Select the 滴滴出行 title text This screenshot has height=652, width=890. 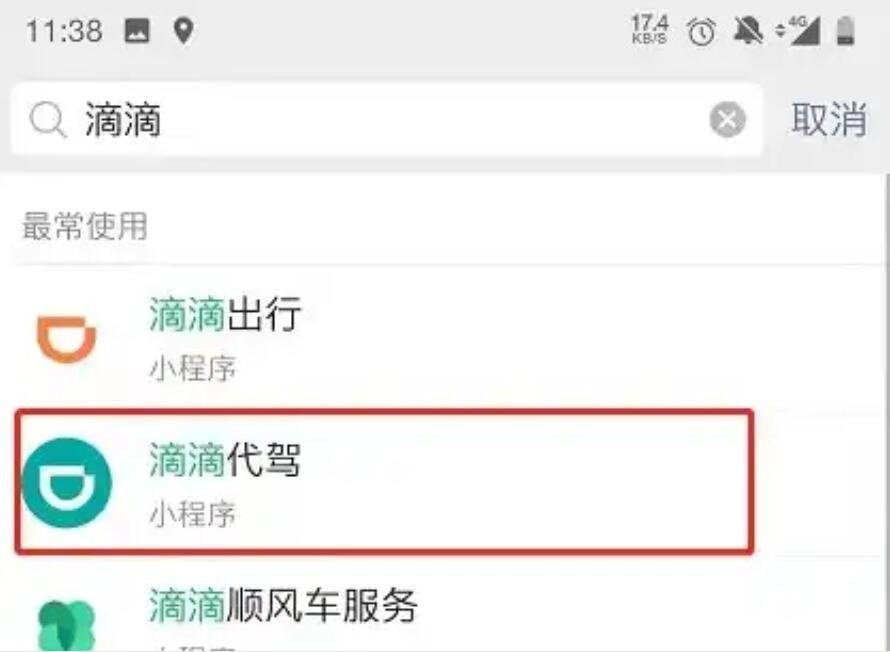tap(225, 314)
